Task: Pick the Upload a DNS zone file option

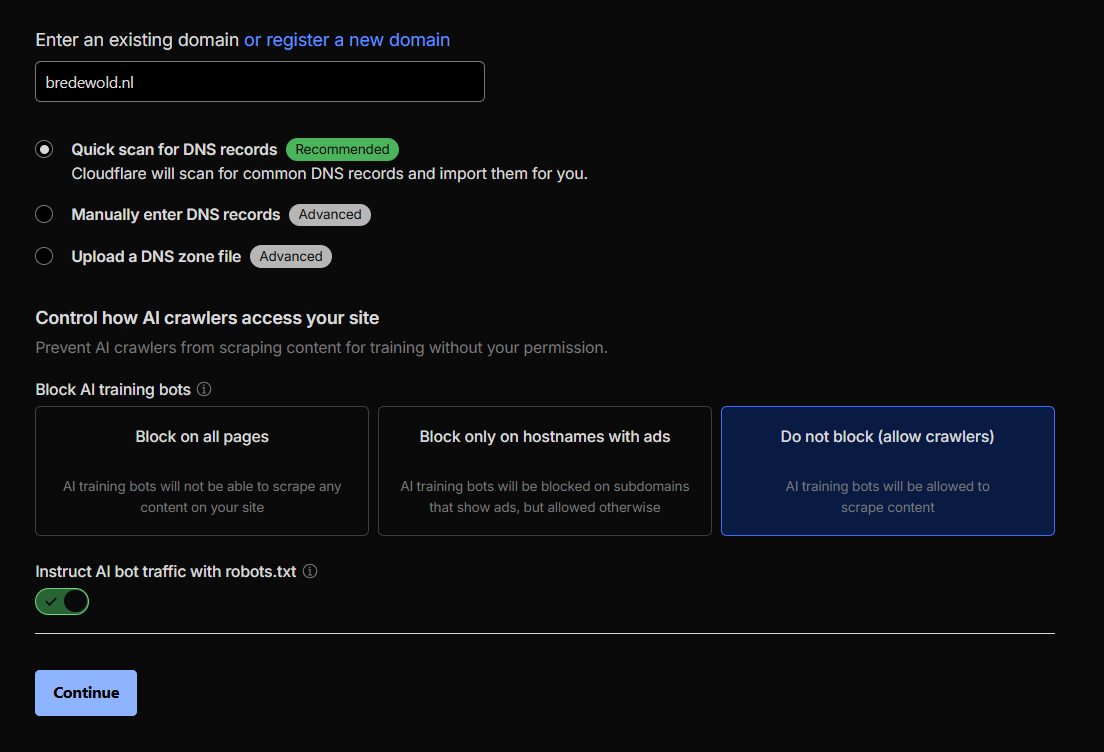Action: (x=44, y=256)
